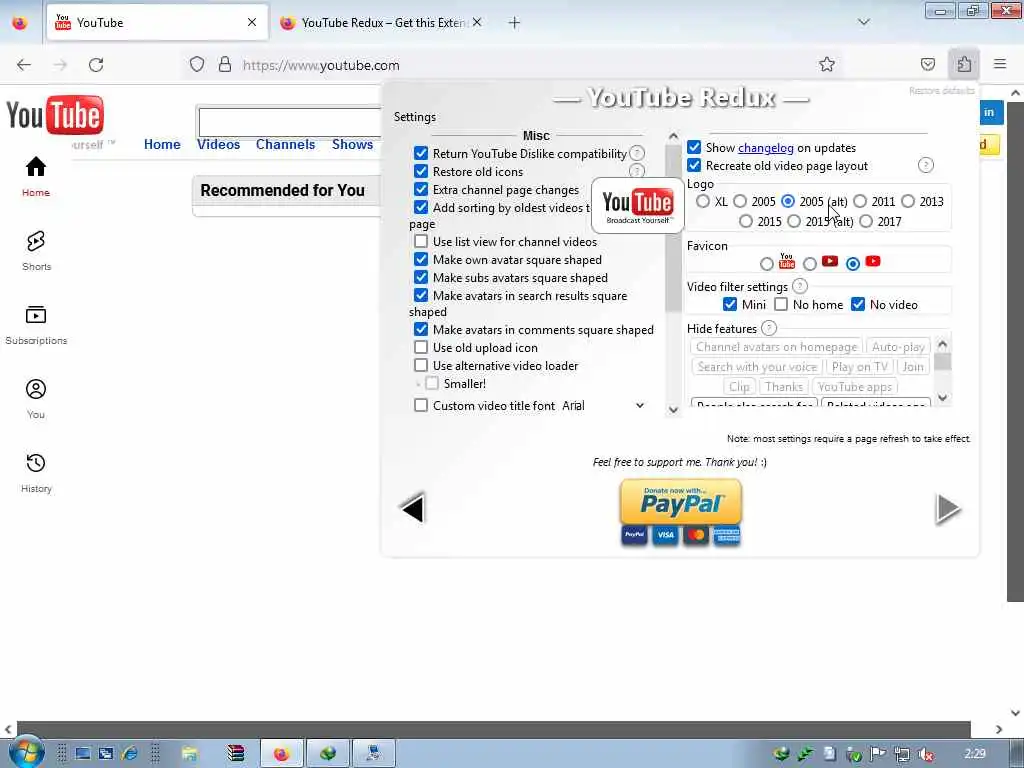Click Hide features list scroll up arrow
Screen dimensions: 1024x768
[x=942, y=344]
